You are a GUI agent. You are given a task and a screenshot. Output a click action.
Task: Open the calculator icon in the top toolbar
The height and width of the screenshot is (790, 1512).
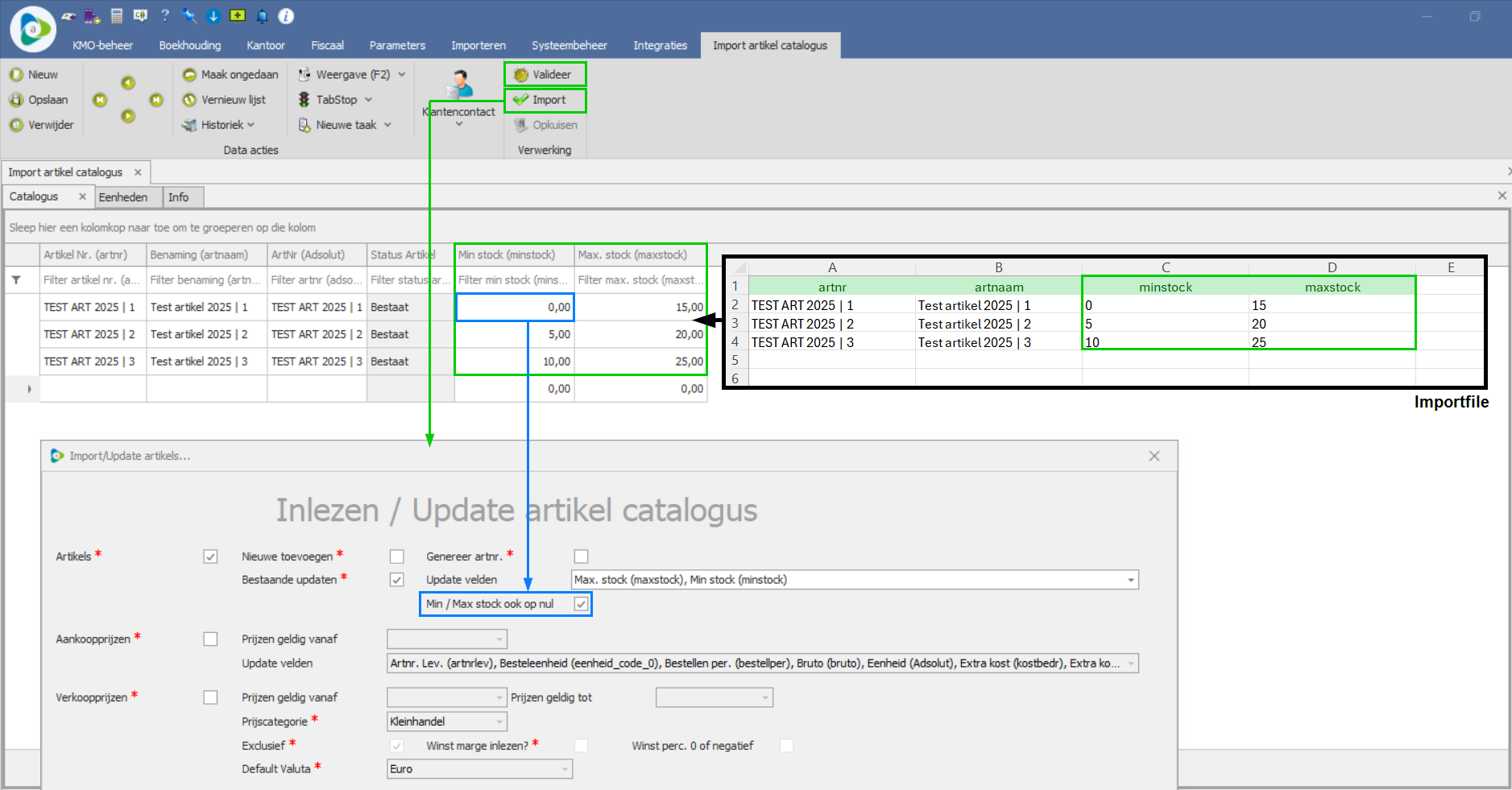(117, 15)
